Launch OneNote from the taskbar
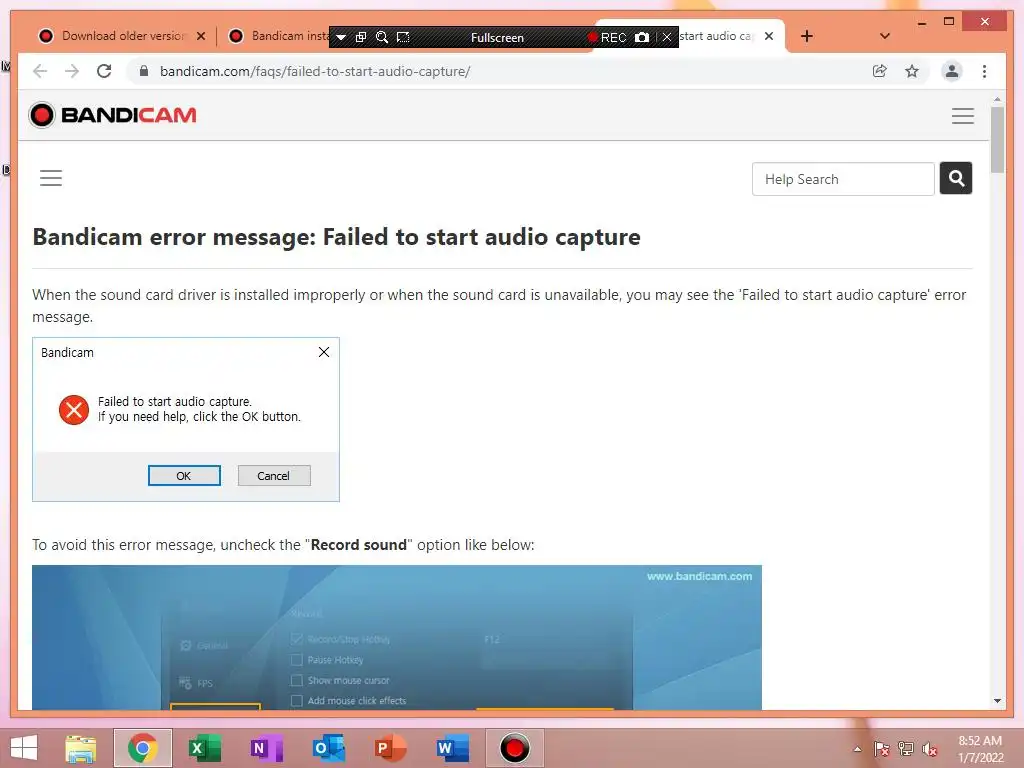The width and height of the screenshot is (1024, 768). tap(266, 748)
